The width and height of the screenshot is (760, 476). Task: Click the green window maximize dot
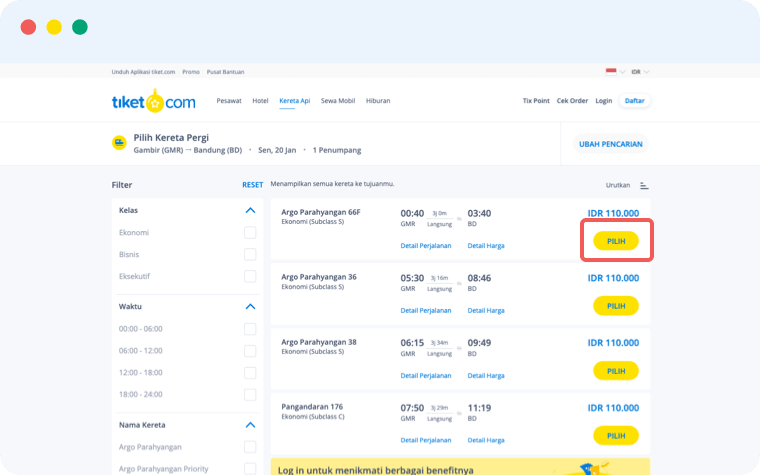80,27
